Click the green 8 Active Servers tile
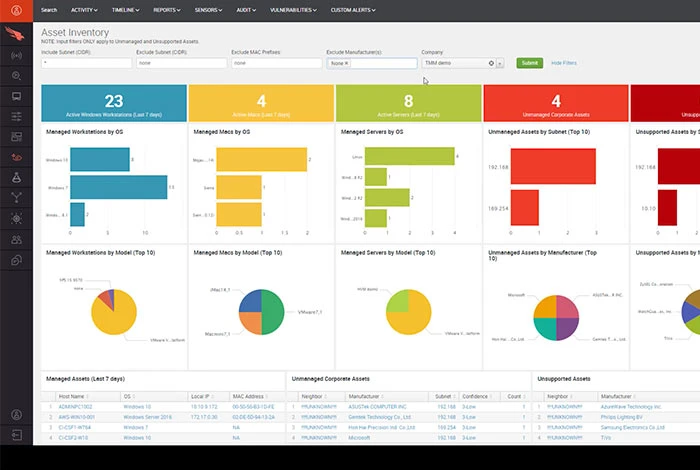Screen dimensions: 700x470 tap(408, 103)
